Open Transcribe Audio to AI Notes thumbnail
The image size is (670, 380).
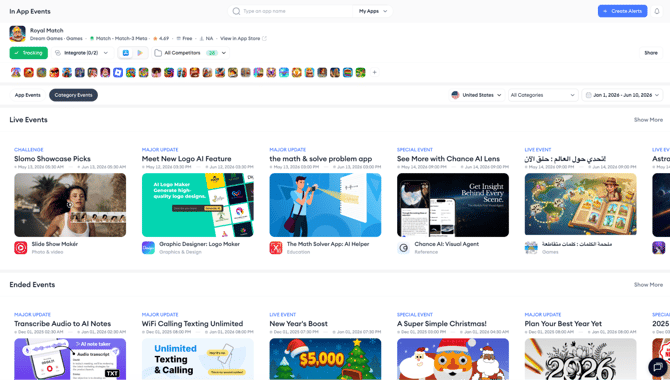(x=70, y=359)
